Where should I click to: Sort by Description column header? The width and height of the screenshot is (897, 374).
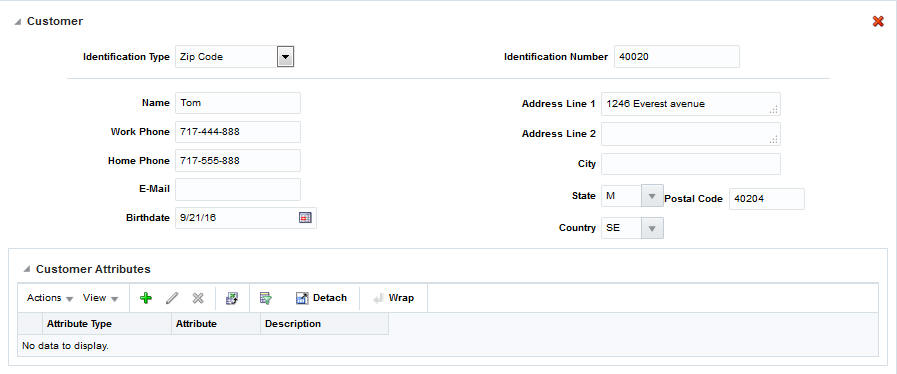tap(324, 324)
